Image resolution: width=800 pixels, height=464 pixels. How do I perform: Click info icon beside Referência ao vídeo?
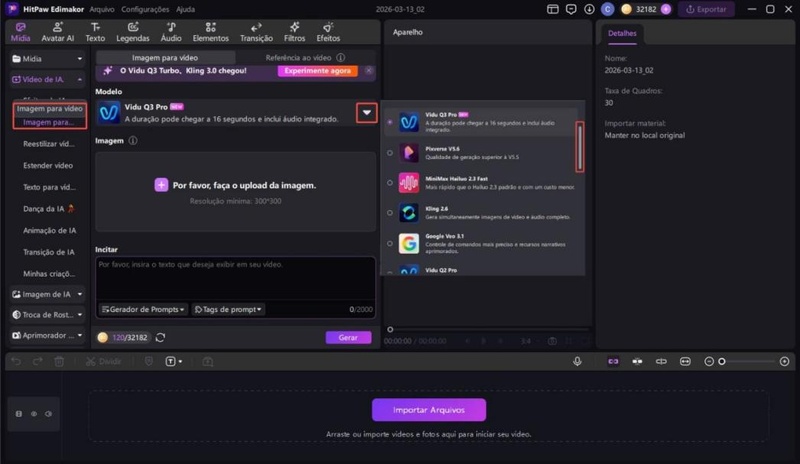340,58
